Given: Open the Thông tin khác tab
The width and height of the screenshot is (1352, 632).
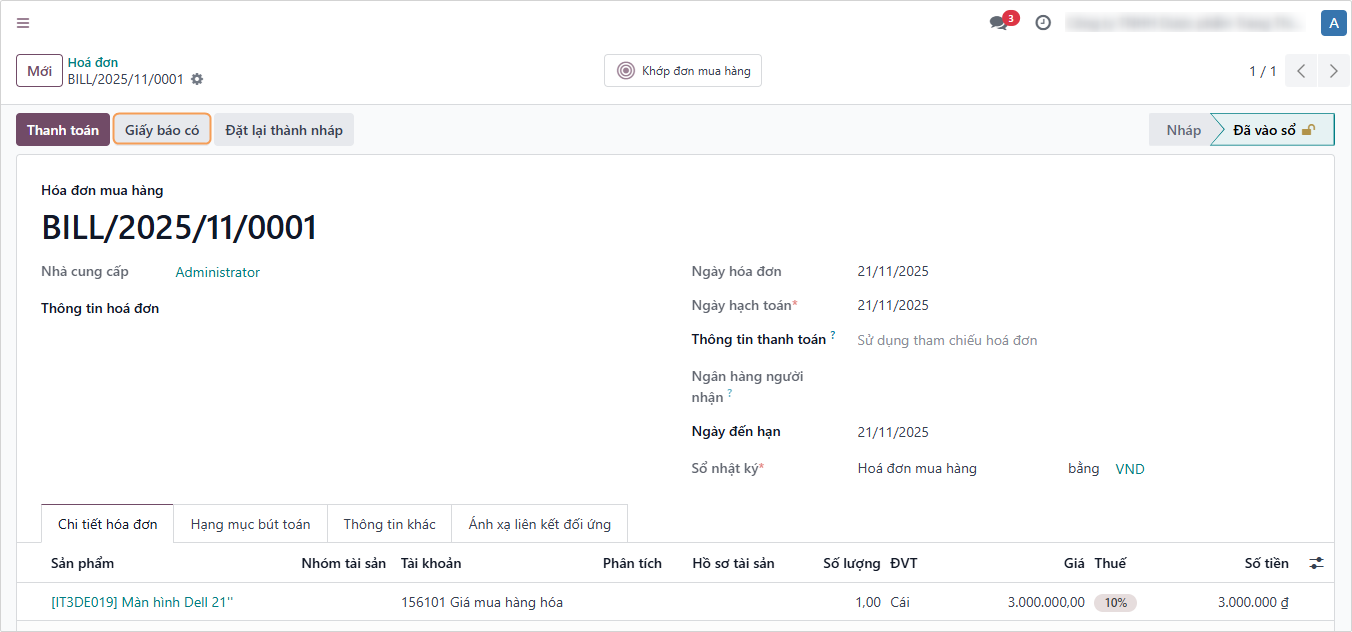Looking at the screenshot, I should 389,524.
